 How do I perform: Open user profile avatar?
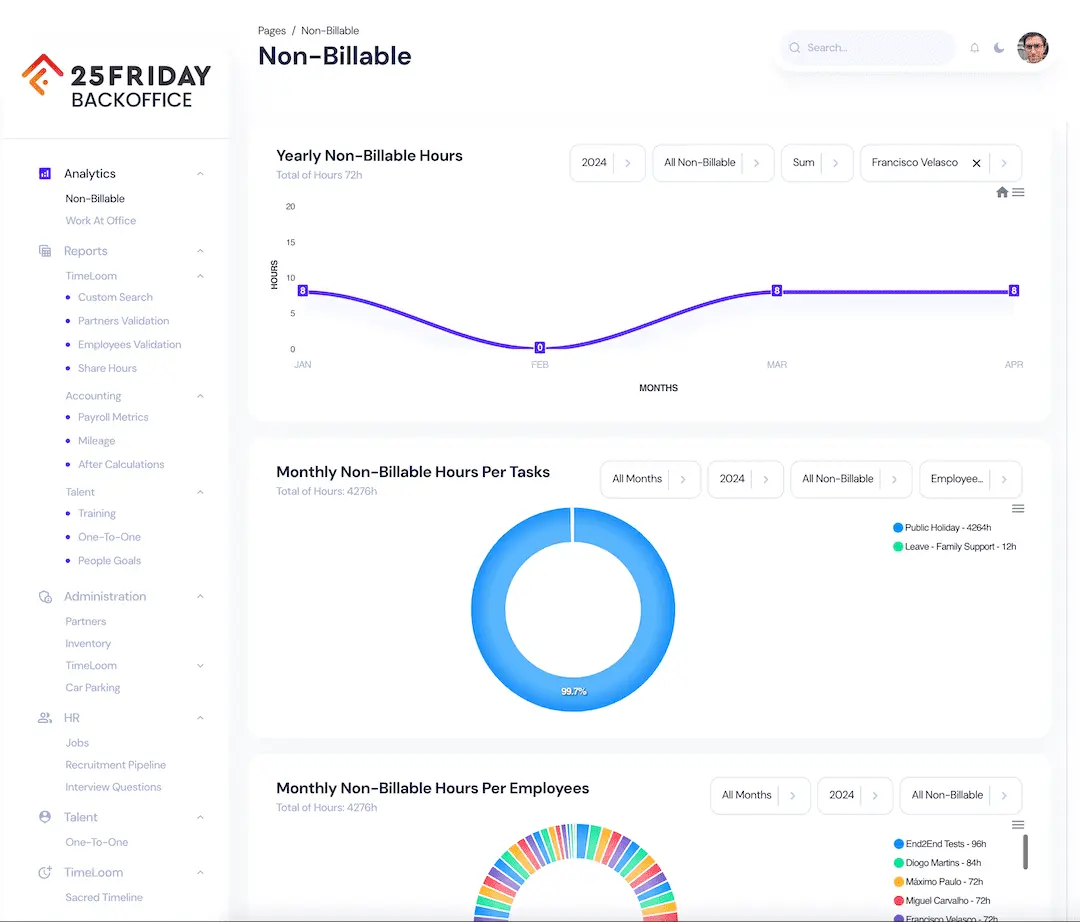tap(1033, 47)
